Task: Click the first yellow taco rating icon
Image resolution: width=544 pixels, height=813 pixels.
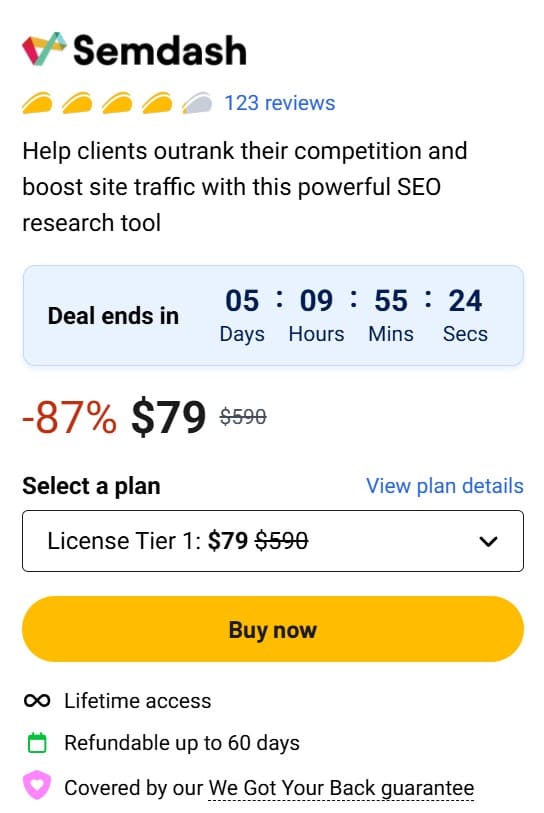Action: click(x=37, y=103)
